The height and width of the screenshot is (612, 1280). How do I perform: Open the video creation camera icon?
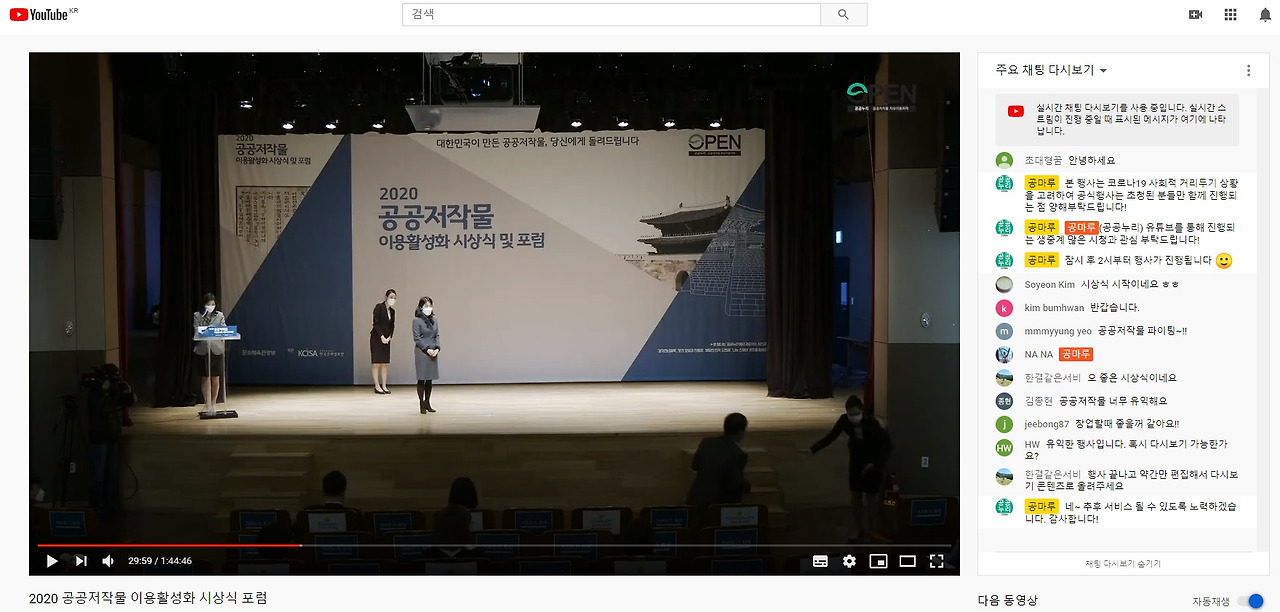pos(1193,14)
